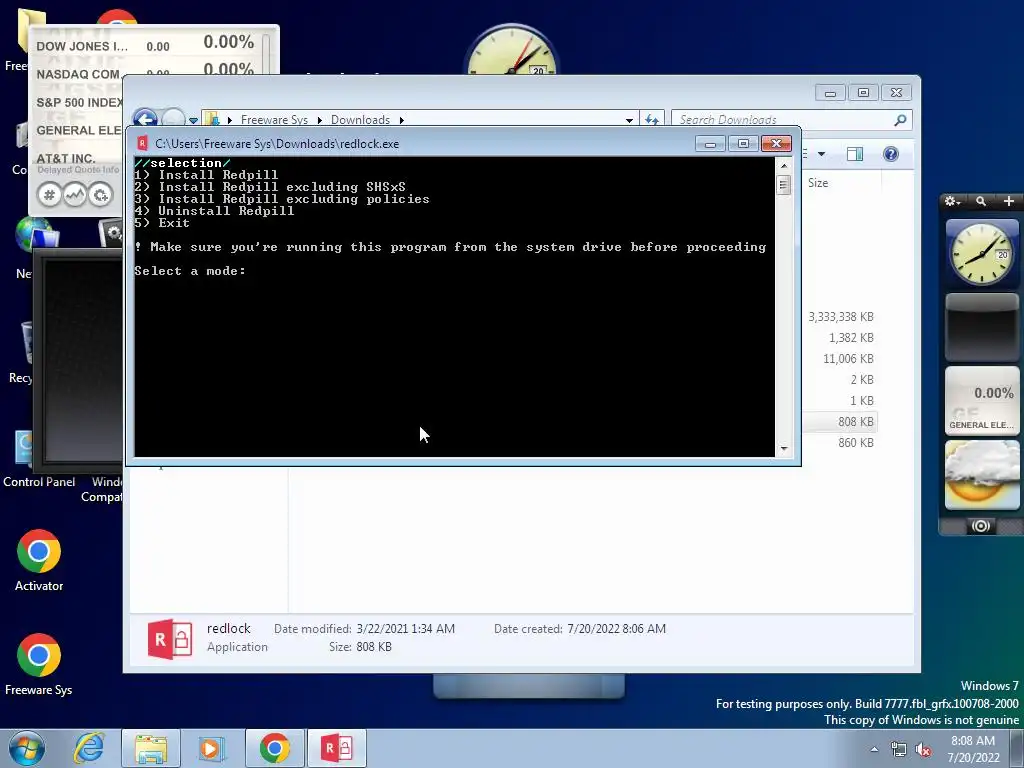Focus the Search Downloads field

784,120
